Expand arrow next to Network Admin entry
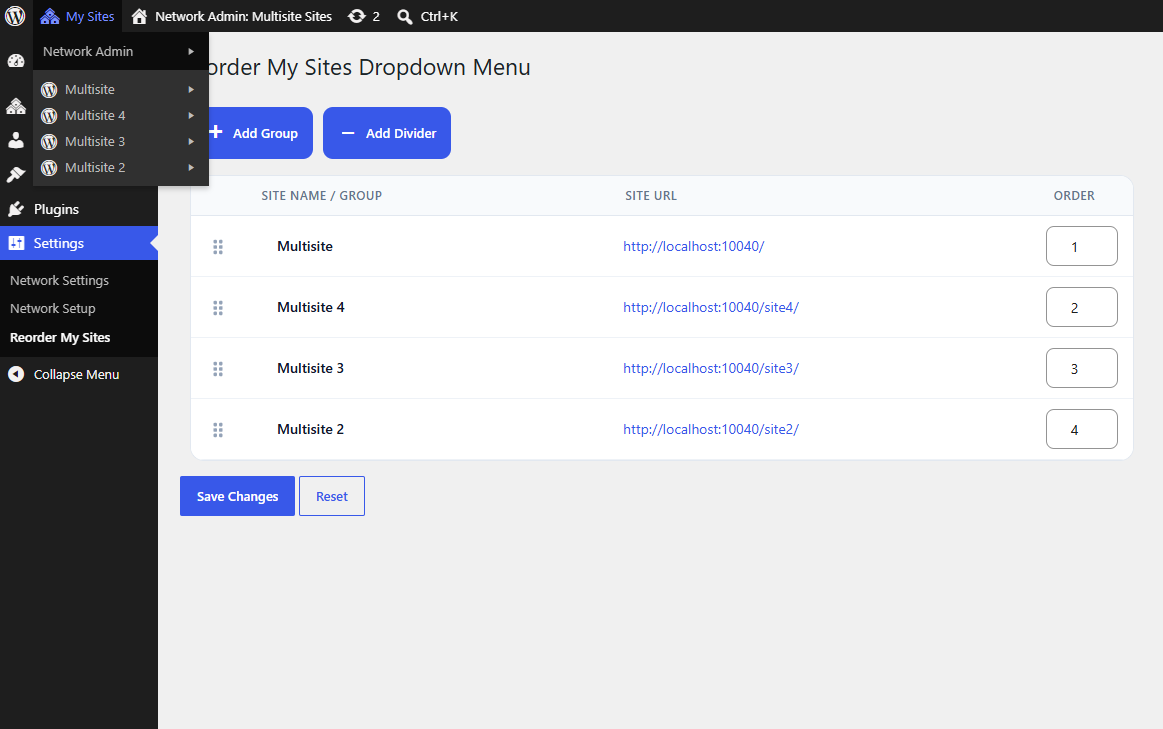Viewport: 1163px width, 729px height. coord(191,51)
